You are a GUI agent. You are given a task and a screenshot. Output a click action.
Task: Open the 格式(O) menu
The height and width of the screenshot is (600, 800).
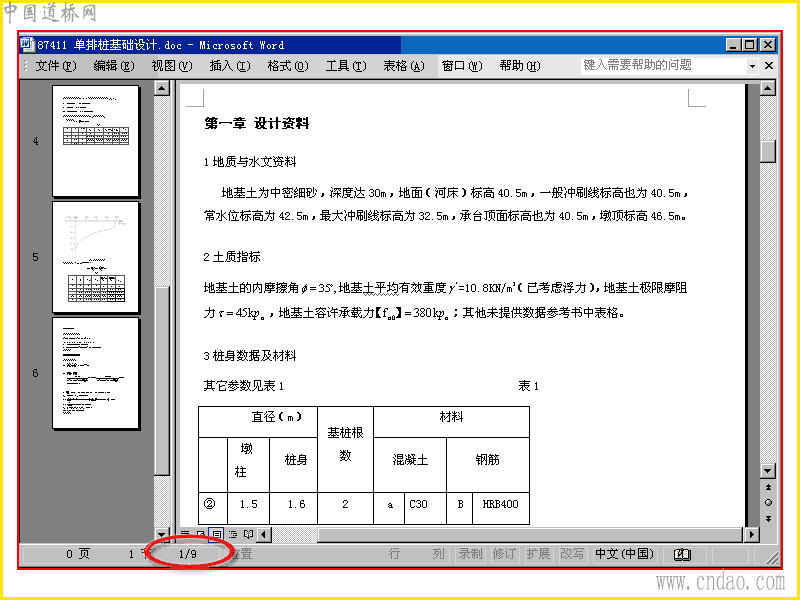[x=287, y=66]
